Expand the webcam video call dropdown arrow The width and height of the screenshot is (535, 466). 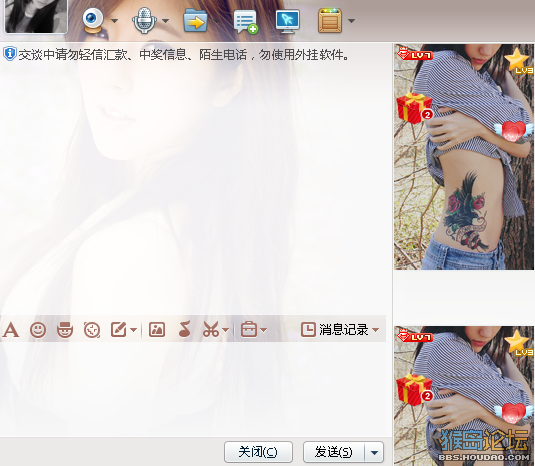tap(115, 21)
